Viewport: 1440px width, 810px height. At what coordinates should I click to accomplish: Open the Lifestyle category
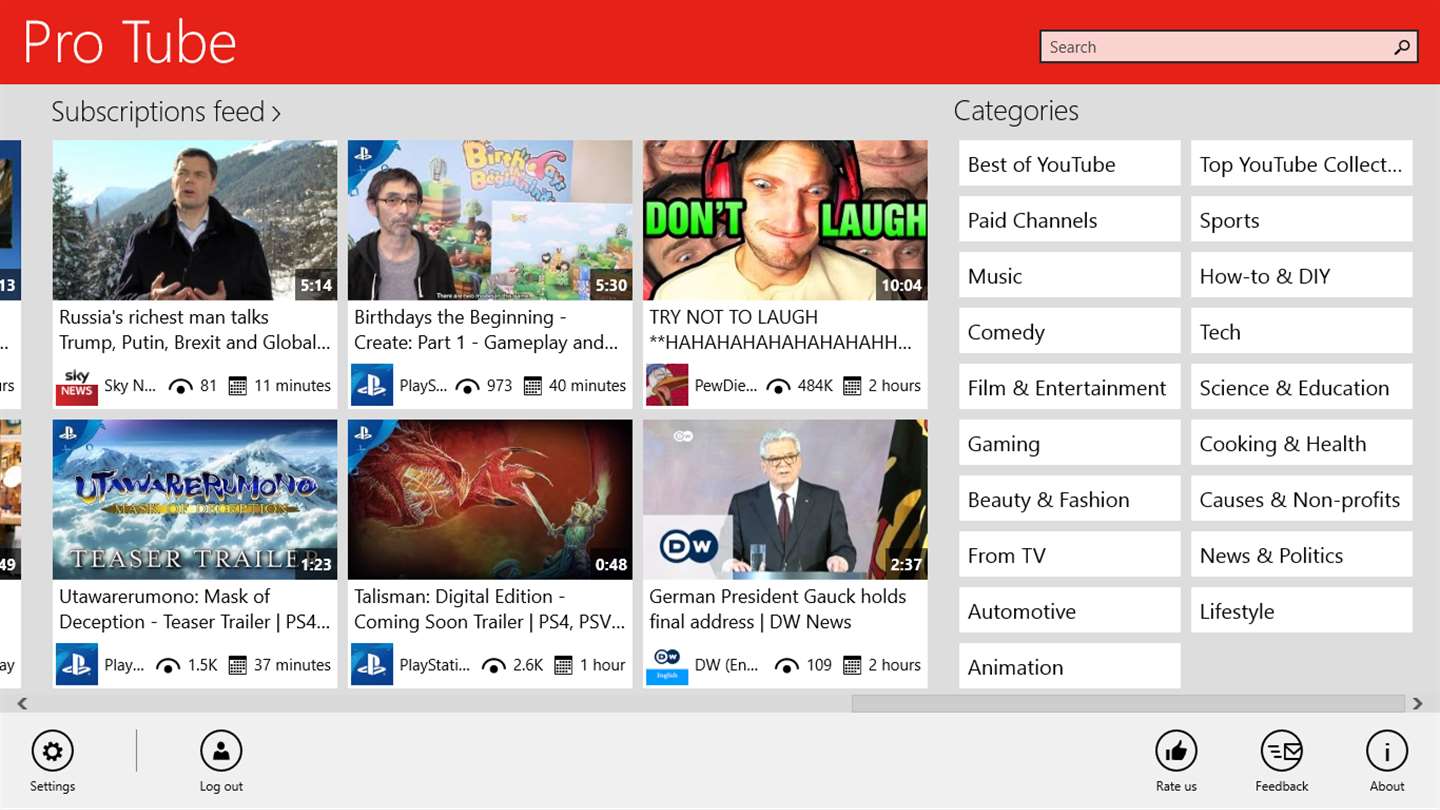click(x=1302, y=611)
